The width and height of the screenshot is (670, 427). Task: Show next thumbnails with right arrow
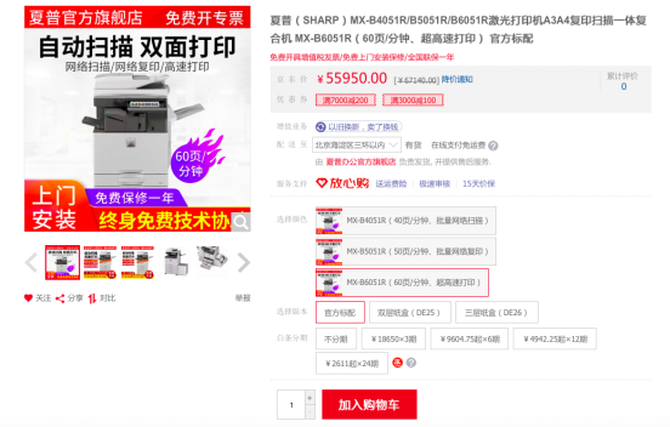243,262
